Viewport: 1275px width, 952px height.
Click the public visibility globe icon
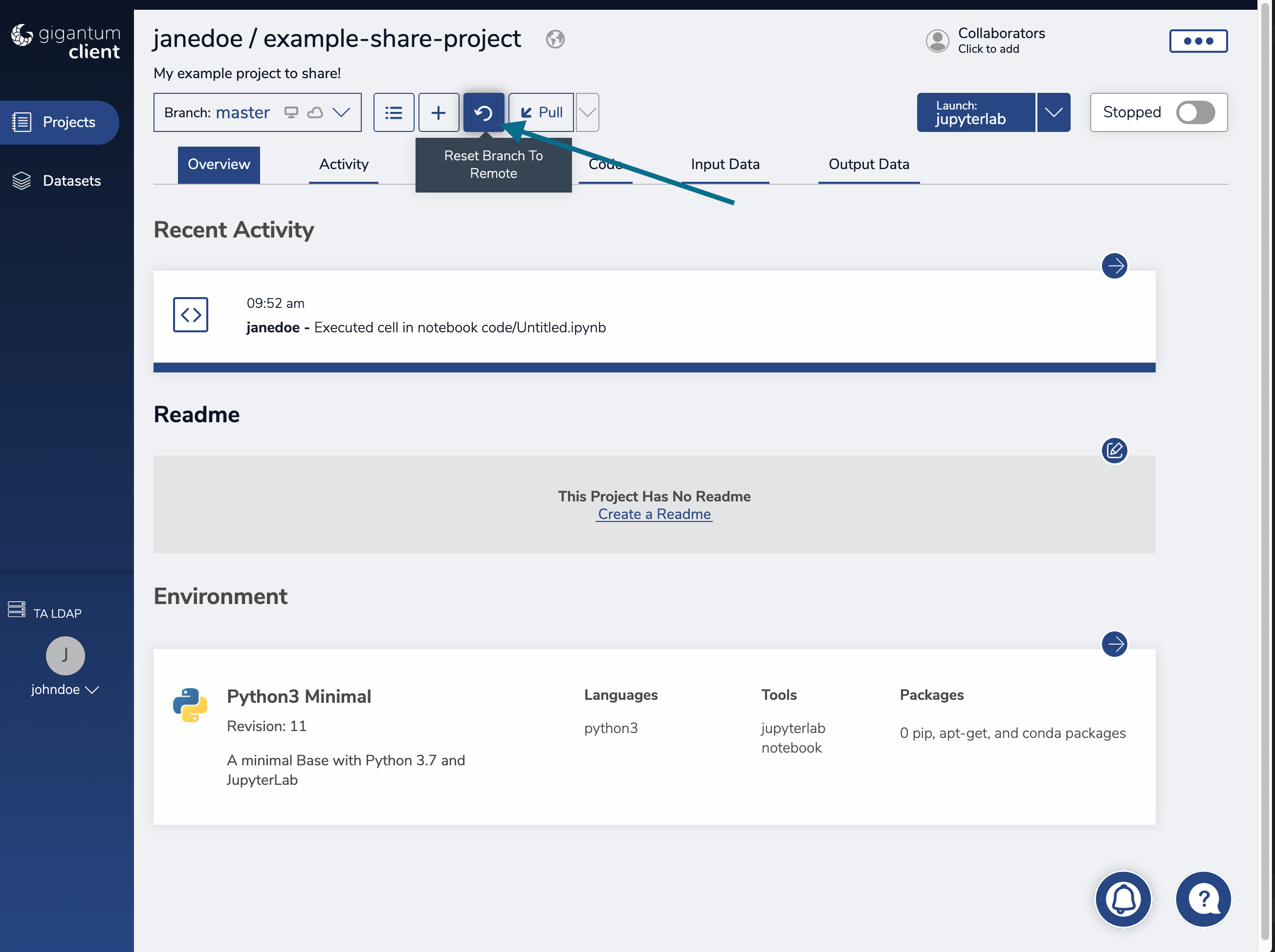point(554,39)
